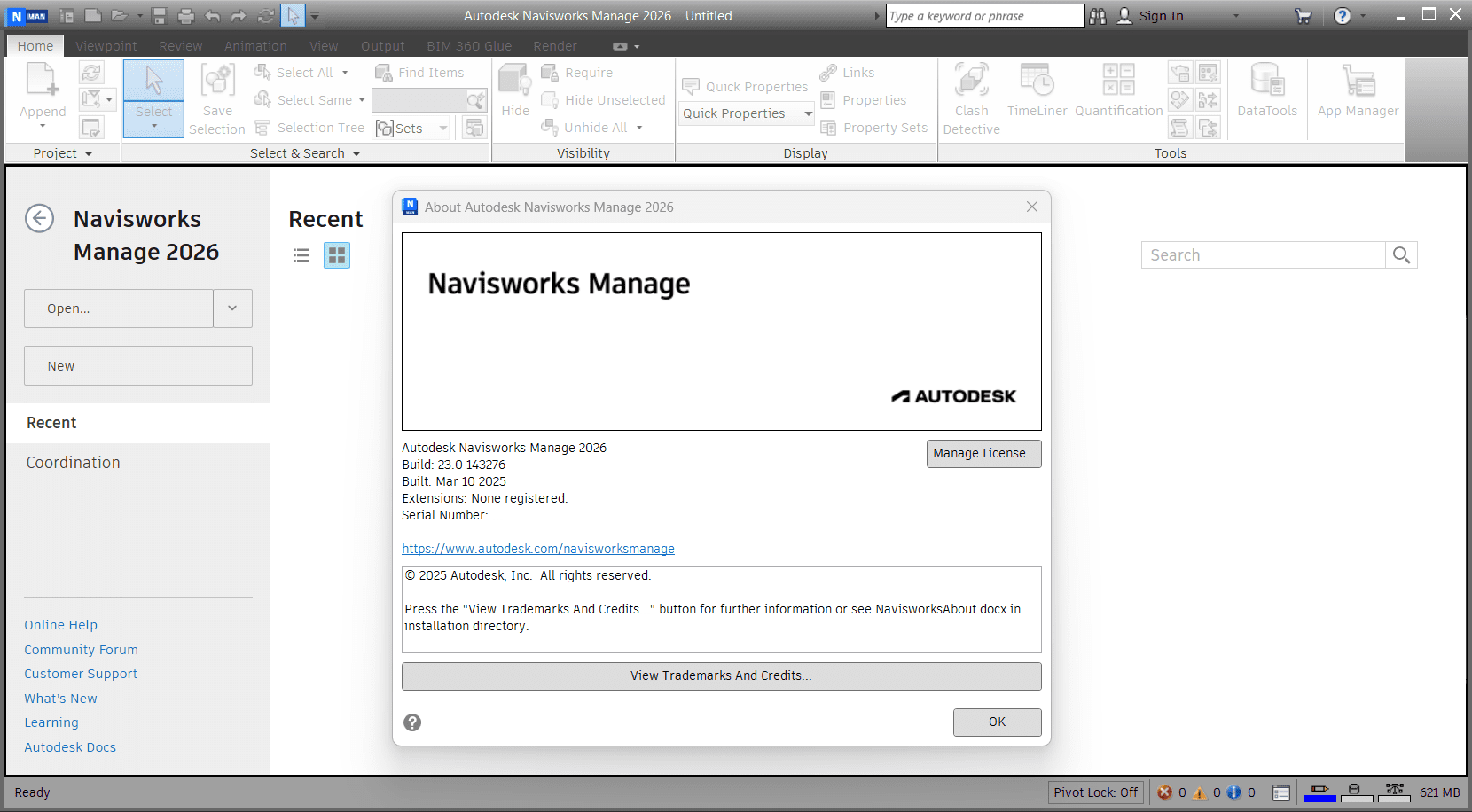This screenshot has height=812, width=1472.
Task: Open the Quick Properties combo box
Action: tap(747, 113)
